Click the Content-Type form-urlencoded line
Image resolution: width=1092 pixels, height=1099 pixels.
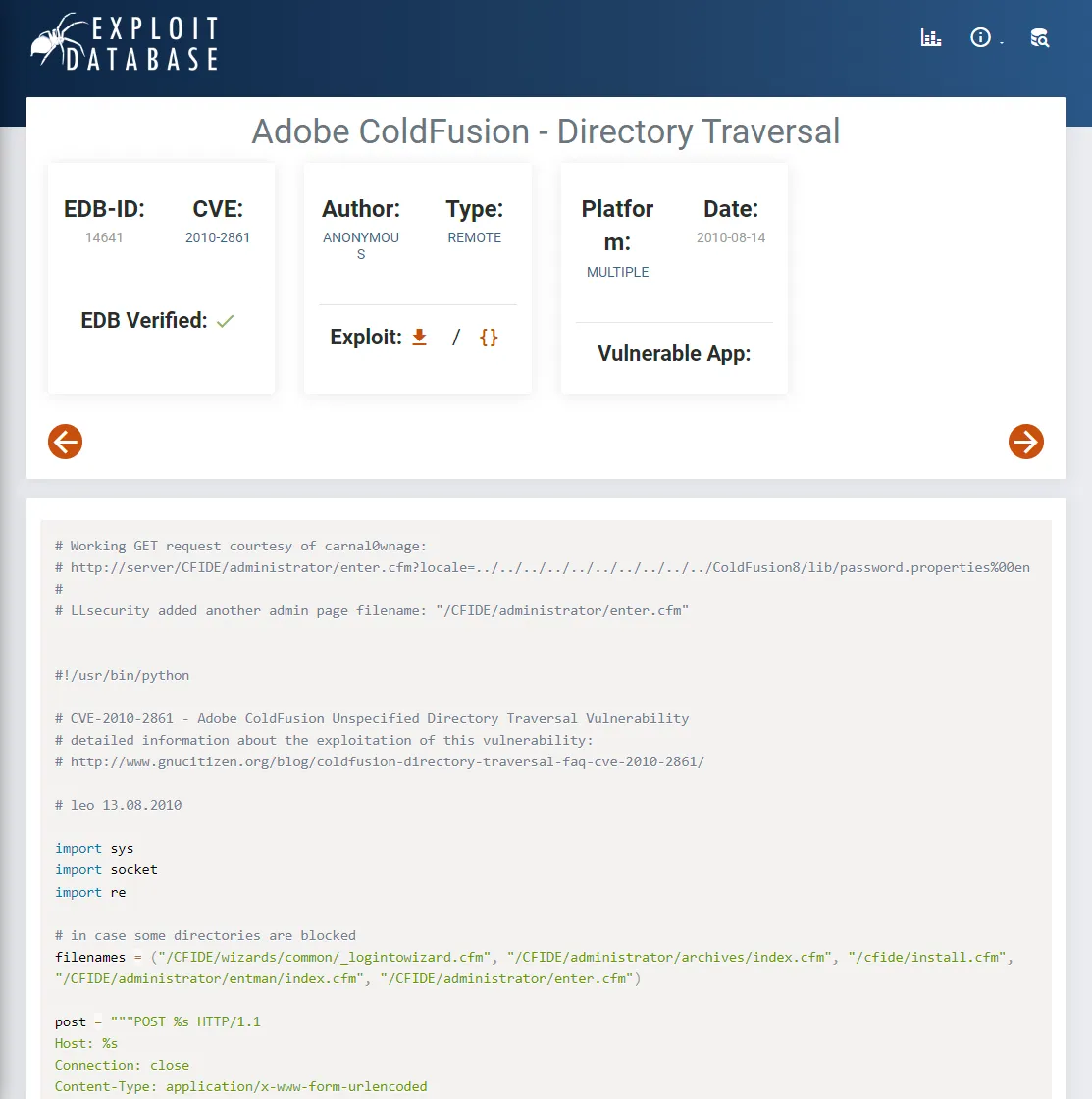(x=241, y=1086)
